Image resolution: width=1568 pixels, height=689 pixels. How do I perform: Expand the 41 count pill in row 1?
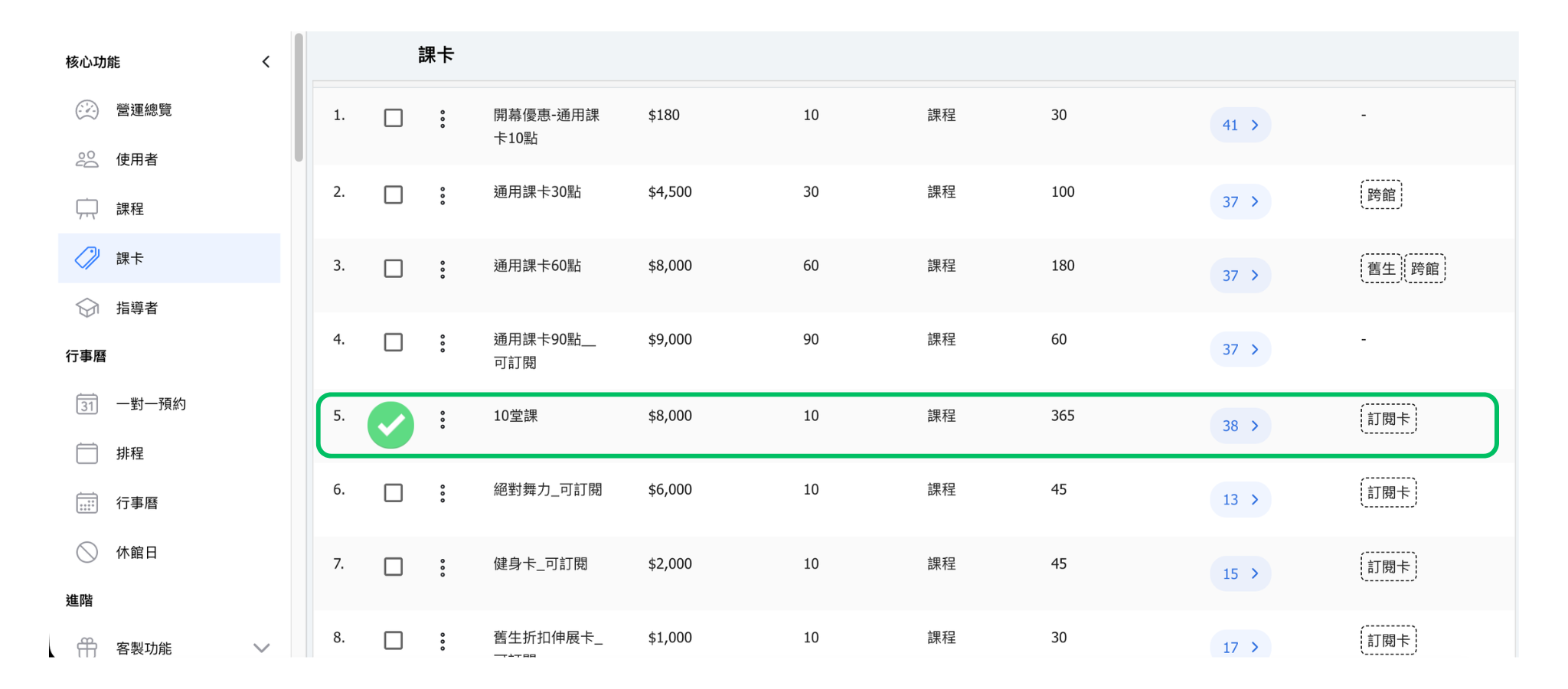click(1240, 126)
